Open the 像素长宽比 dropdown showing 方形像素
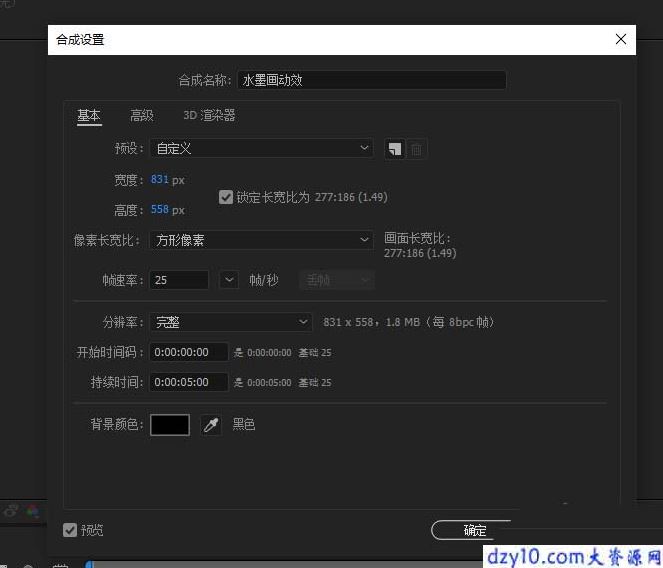 point(261,240)
